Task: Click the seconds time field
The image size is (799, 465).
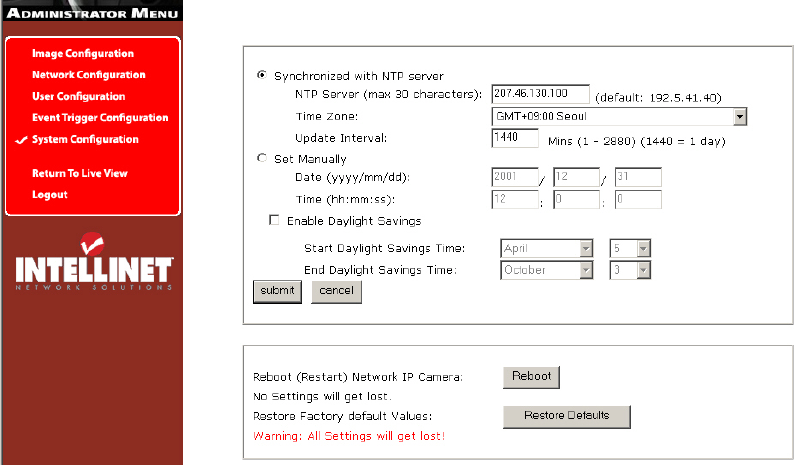Action: coord(638,199)
